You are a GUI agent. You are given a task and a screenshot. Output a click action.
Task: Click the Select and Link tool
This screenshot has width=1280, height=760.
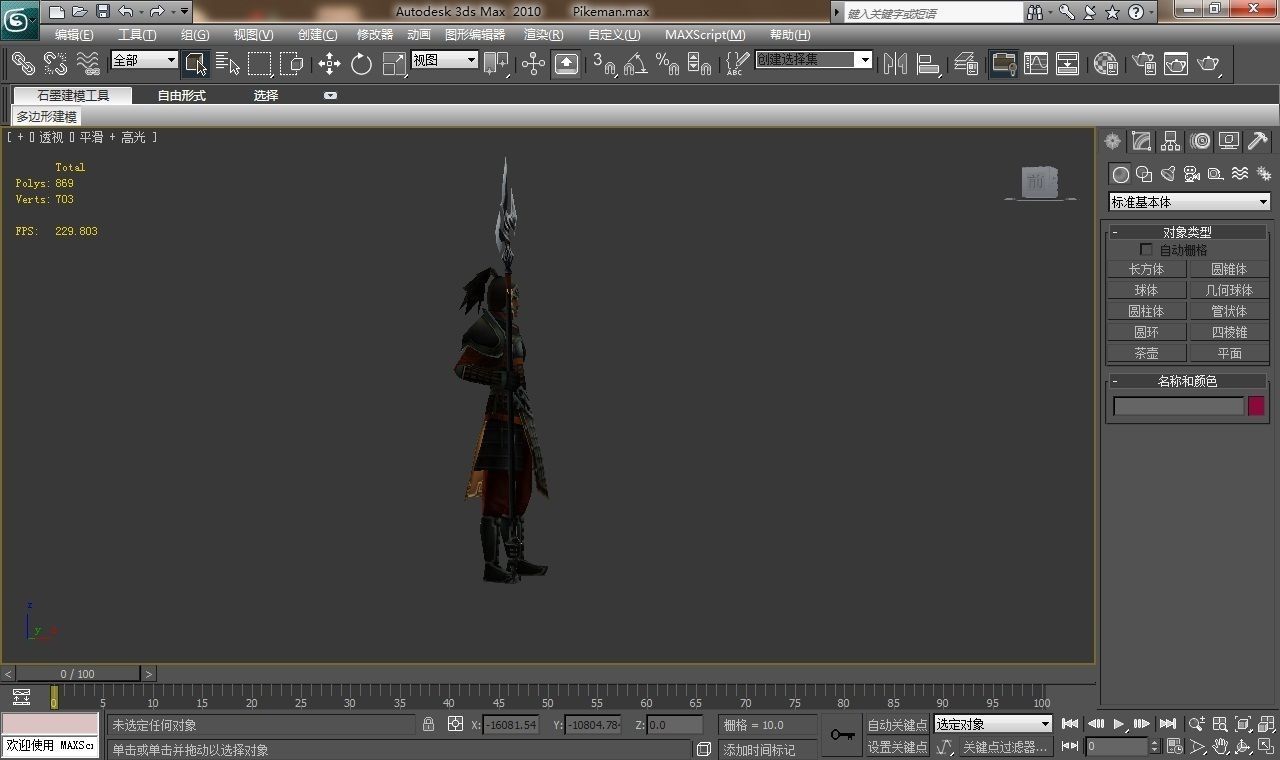click(x=23, y=64)
